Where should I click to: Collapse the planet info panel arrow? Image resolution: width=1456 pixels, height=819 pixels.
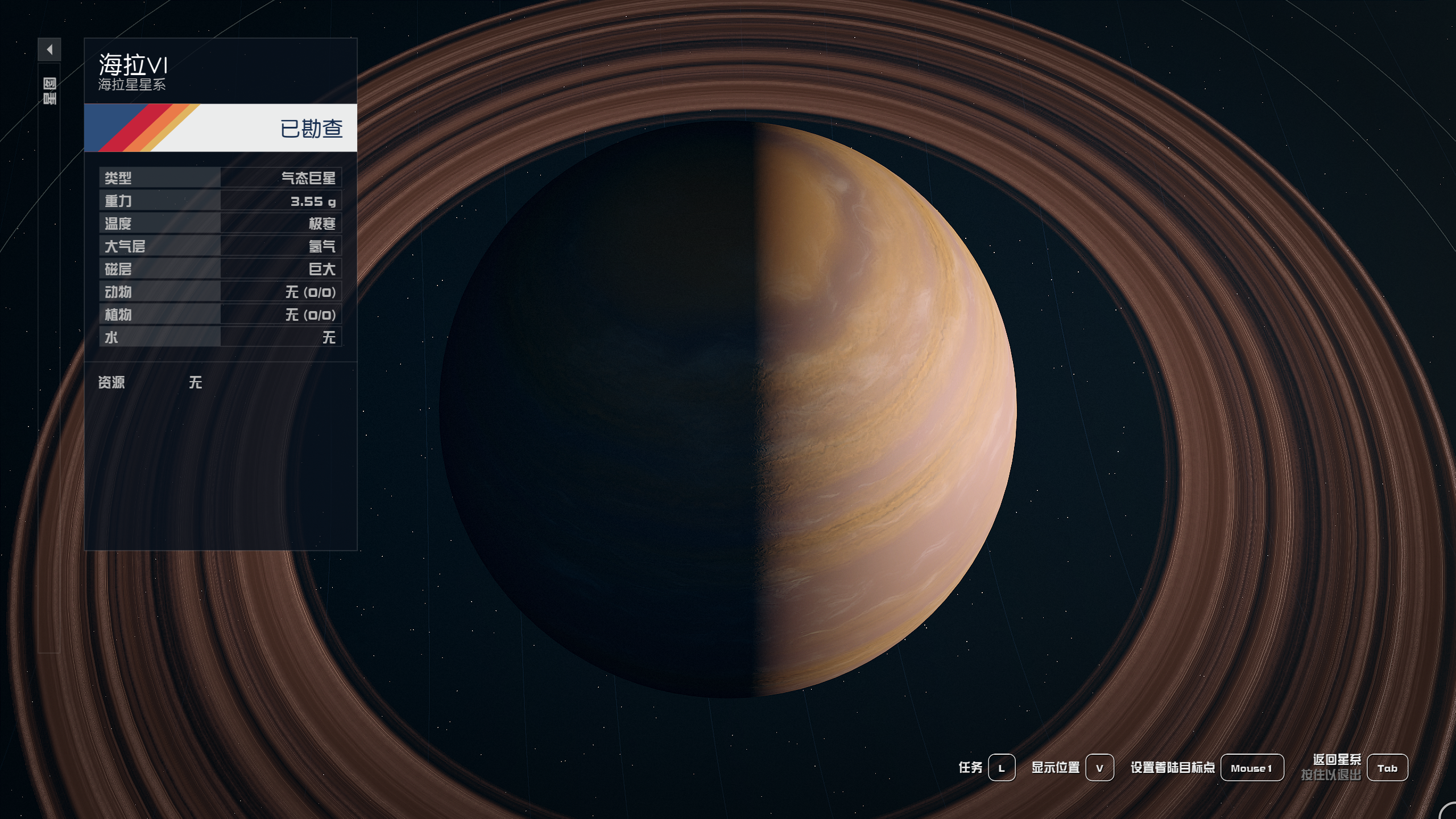[x=49, y=49]
